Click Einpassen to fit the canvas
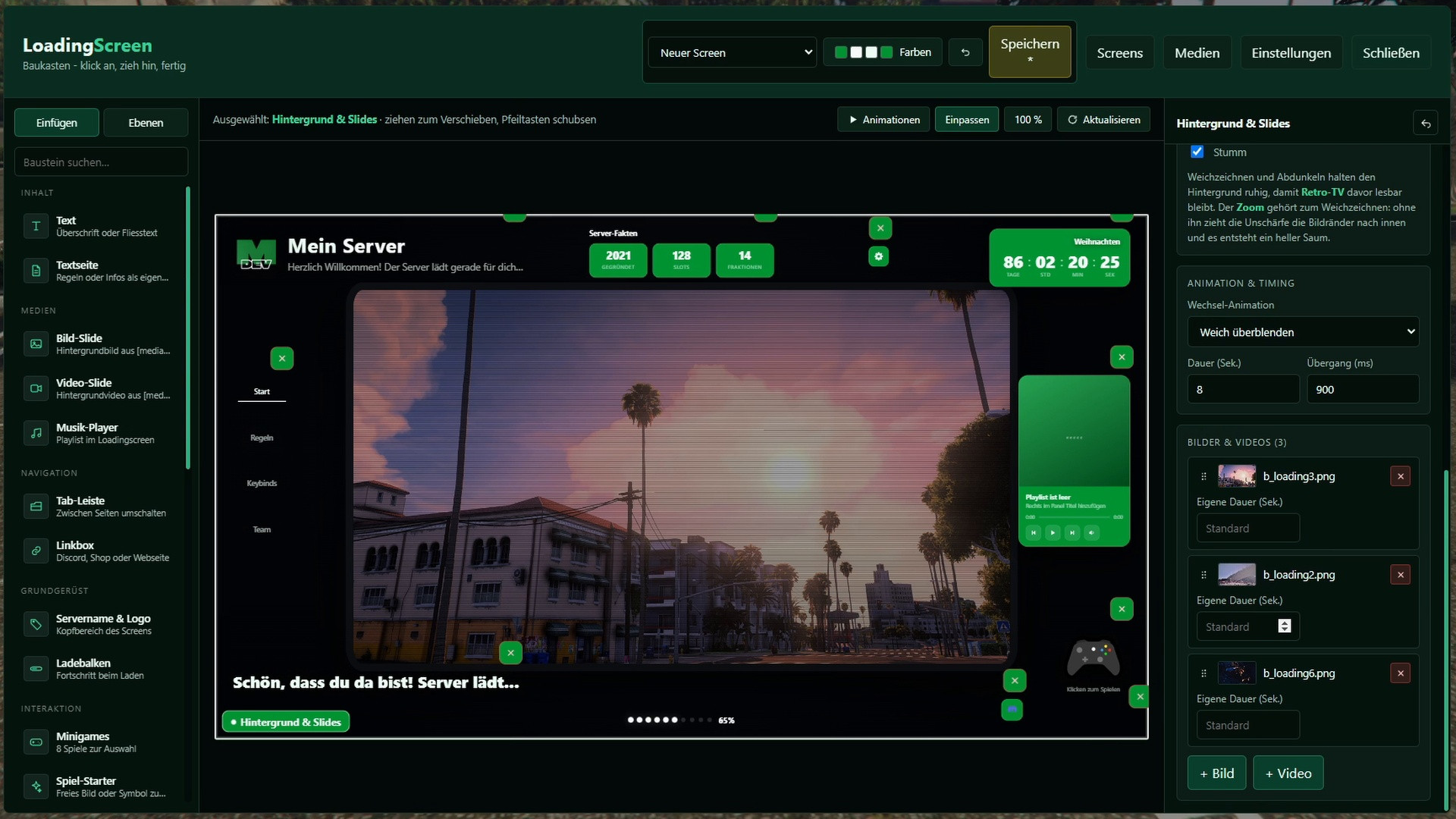Viewport: 1456px width, 819px height. coord(967,120)
